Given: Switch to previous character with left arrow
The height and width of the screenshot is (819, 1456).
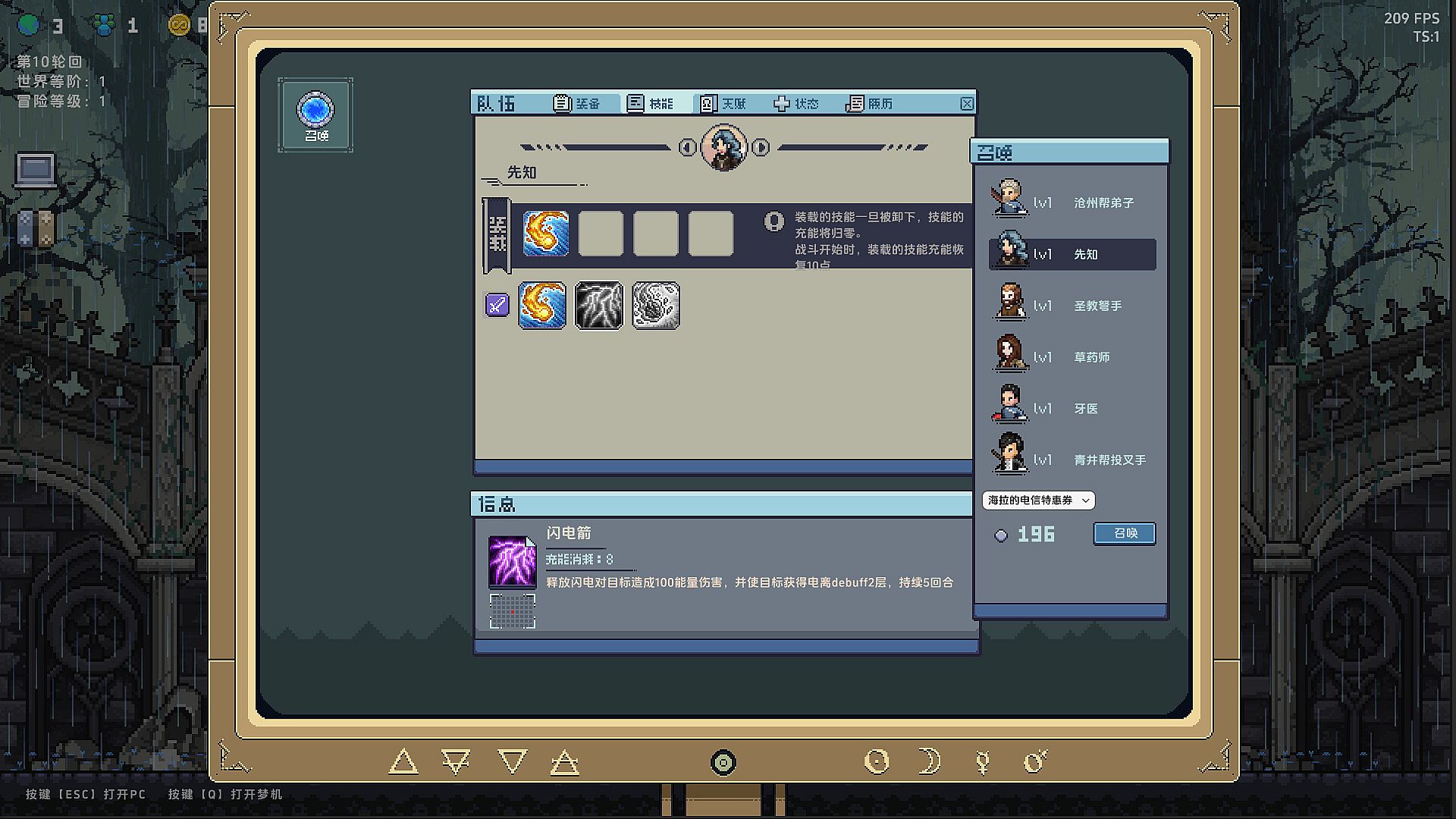Looking at the screenshot, I should (x=687, y=147).
